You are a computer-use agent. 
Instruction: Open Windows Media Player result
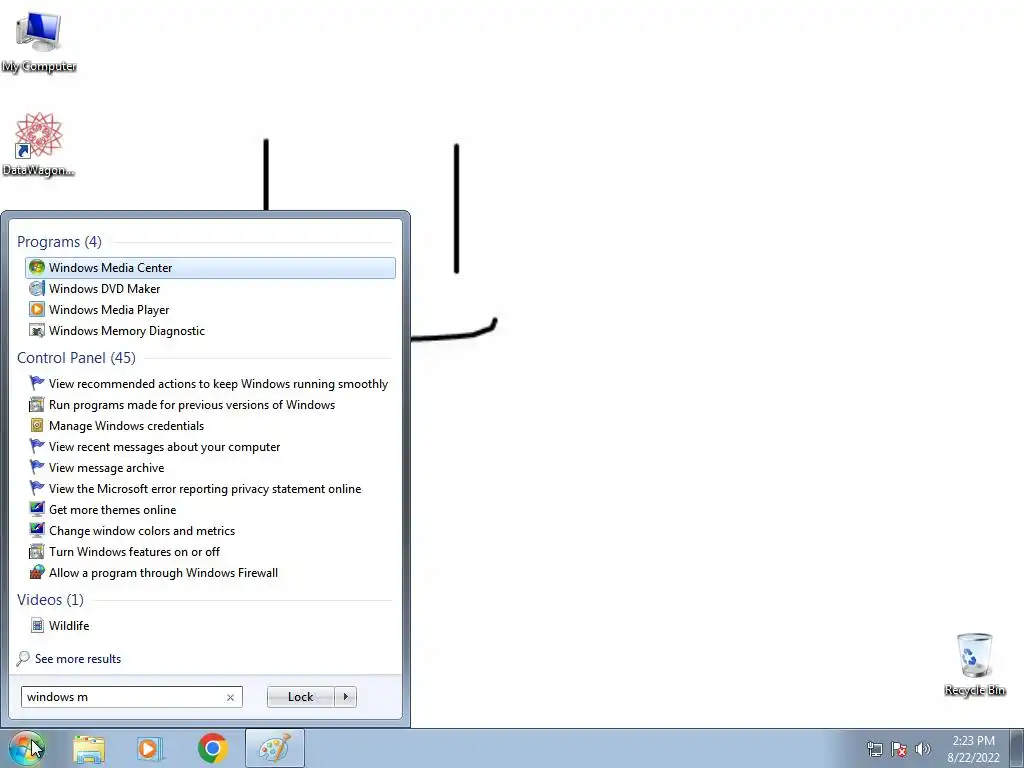click(x=210, y=310)
